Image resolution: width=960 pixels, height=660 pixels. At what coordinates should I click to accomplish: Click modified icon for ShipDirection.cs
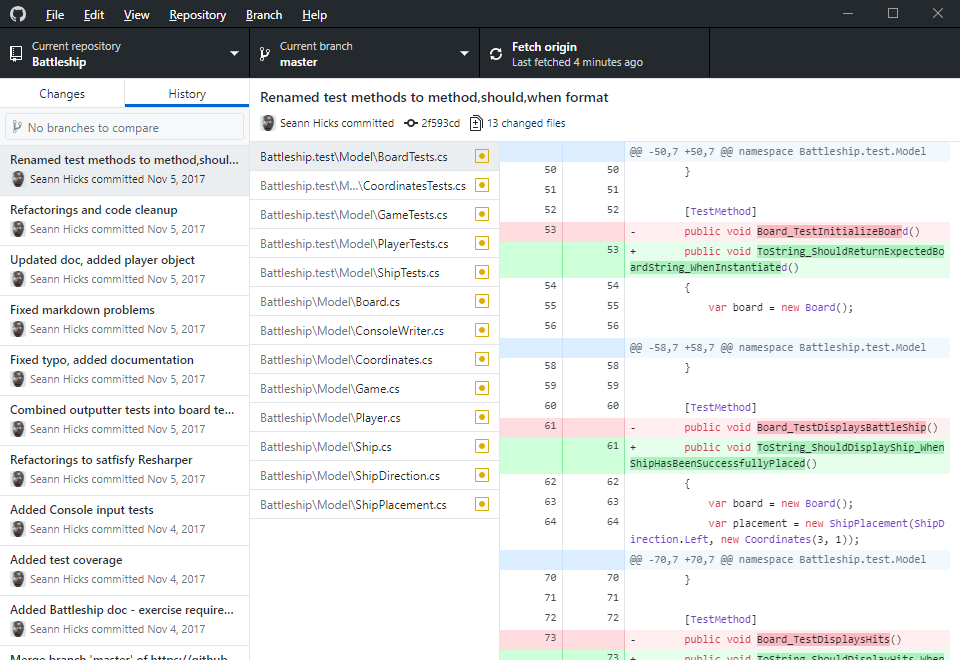(482, 475)
